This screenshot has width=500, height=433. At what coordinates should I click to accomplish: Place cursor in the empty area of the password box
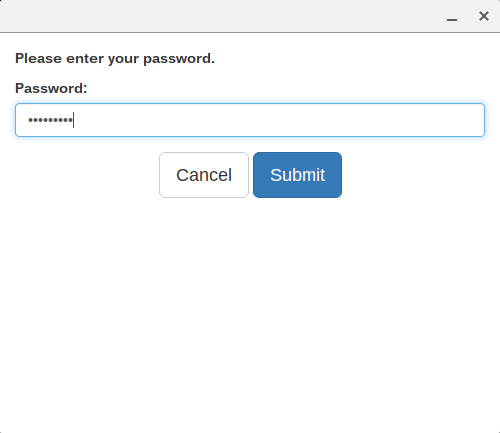pyautogui.click(x=278, y=120)
